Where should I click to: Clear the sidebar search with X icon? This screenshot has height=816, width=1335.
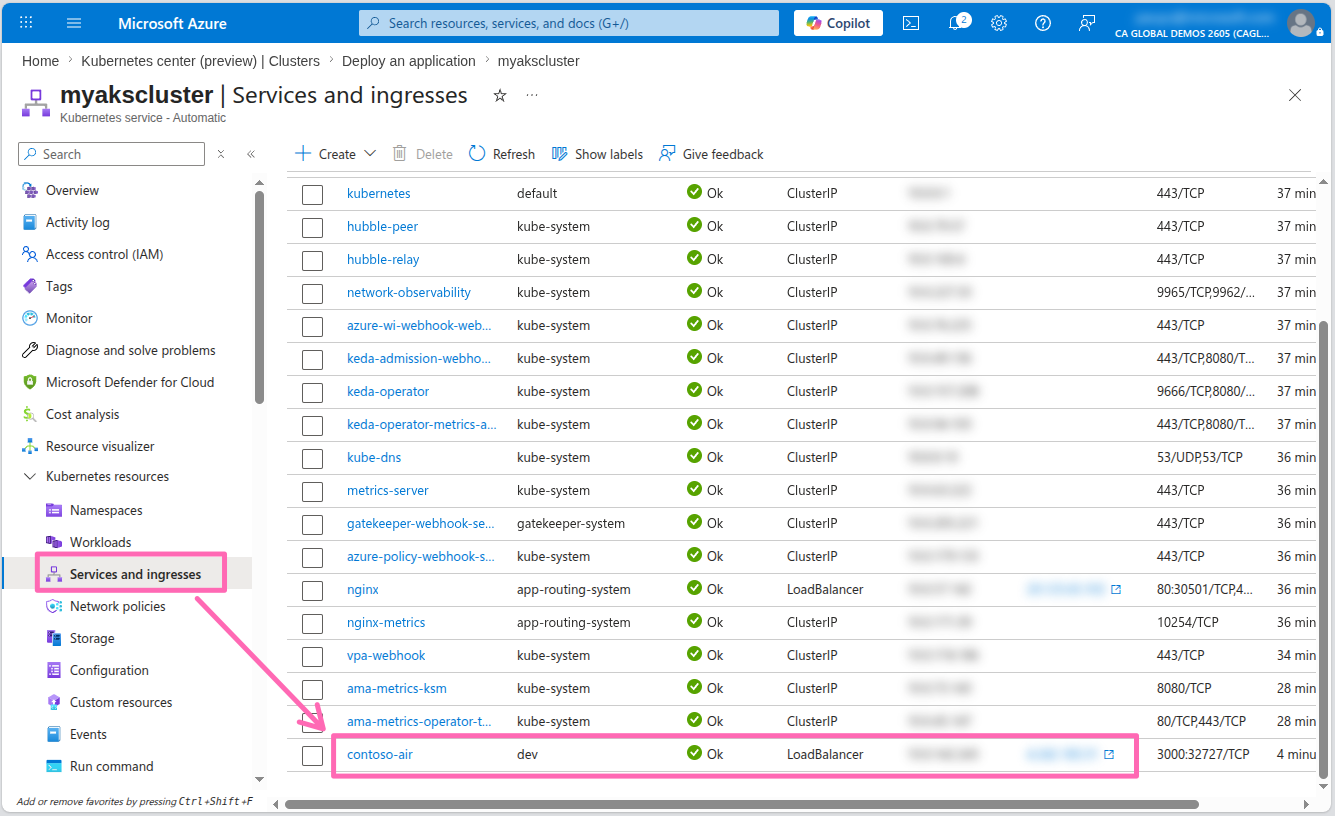[x=221, y=154]
